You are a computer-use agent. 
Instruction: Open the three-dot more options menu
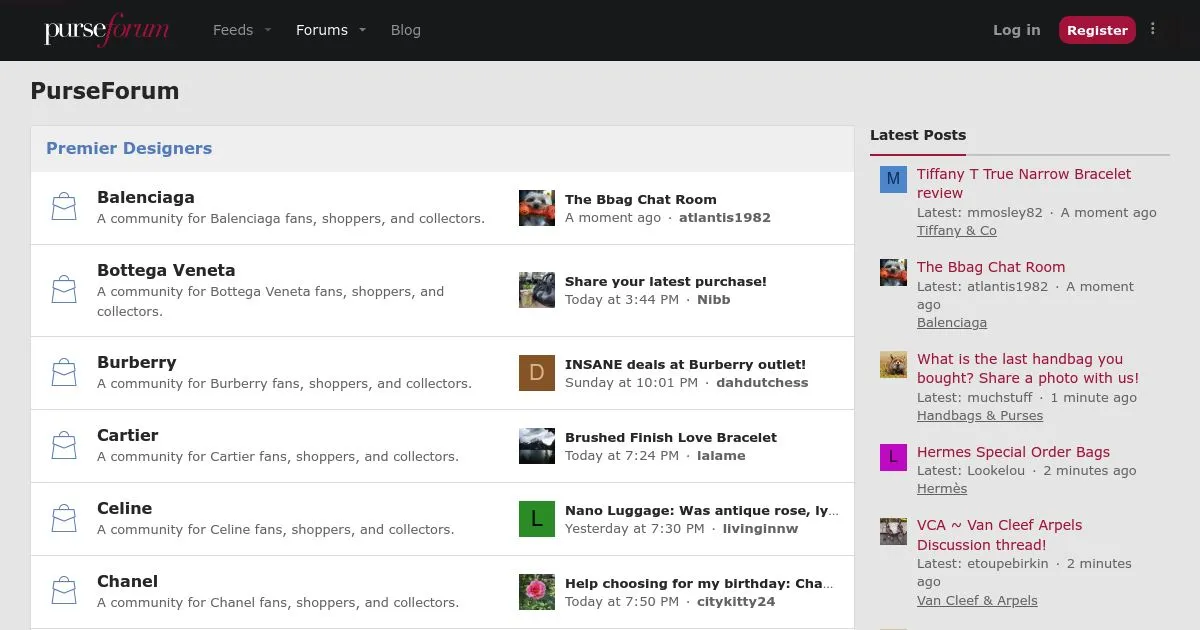click(1153, 29)
